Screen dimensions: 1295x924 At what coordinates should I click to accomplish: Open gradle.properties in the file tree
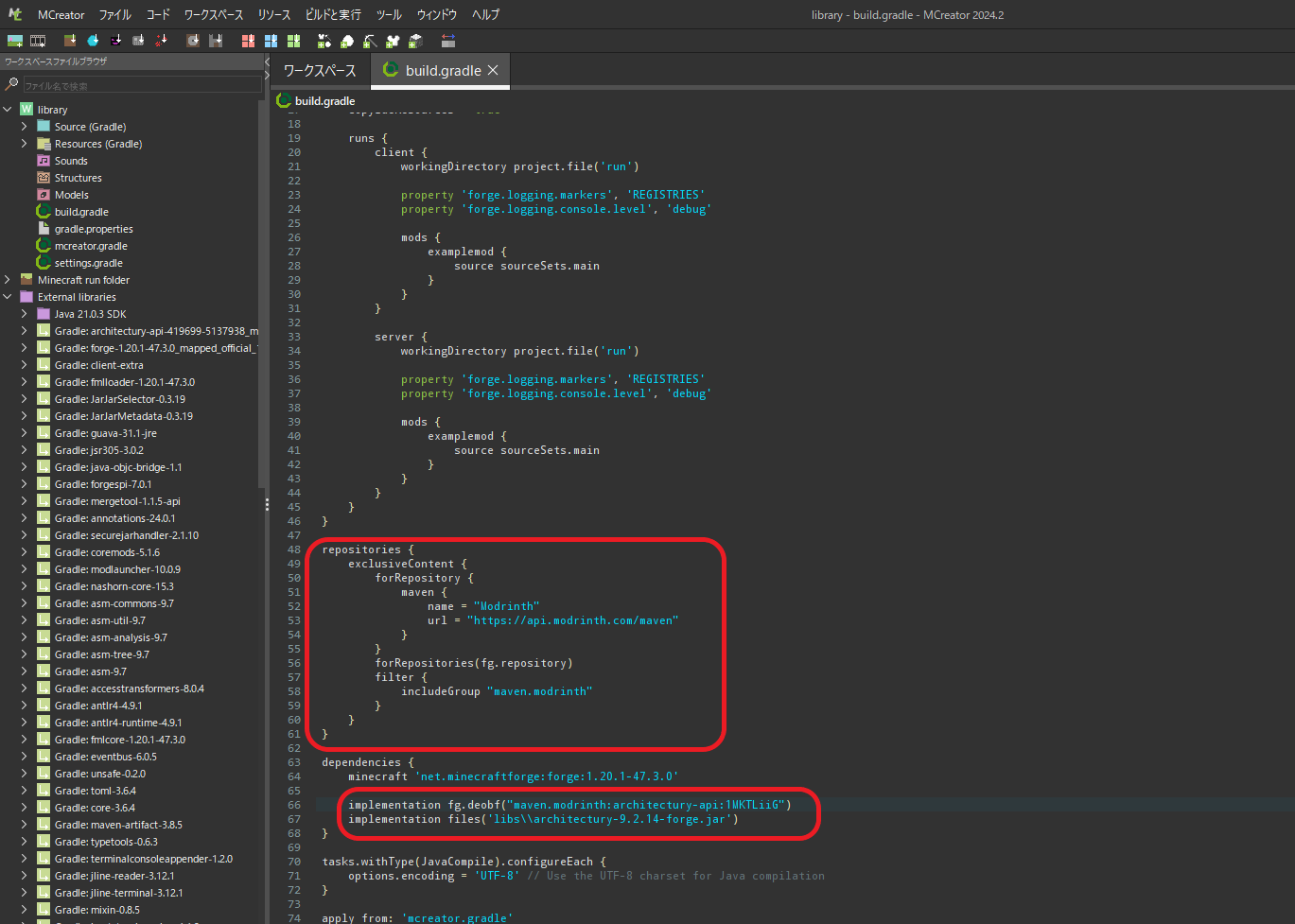pyautogui.click(x=93, y=229)
